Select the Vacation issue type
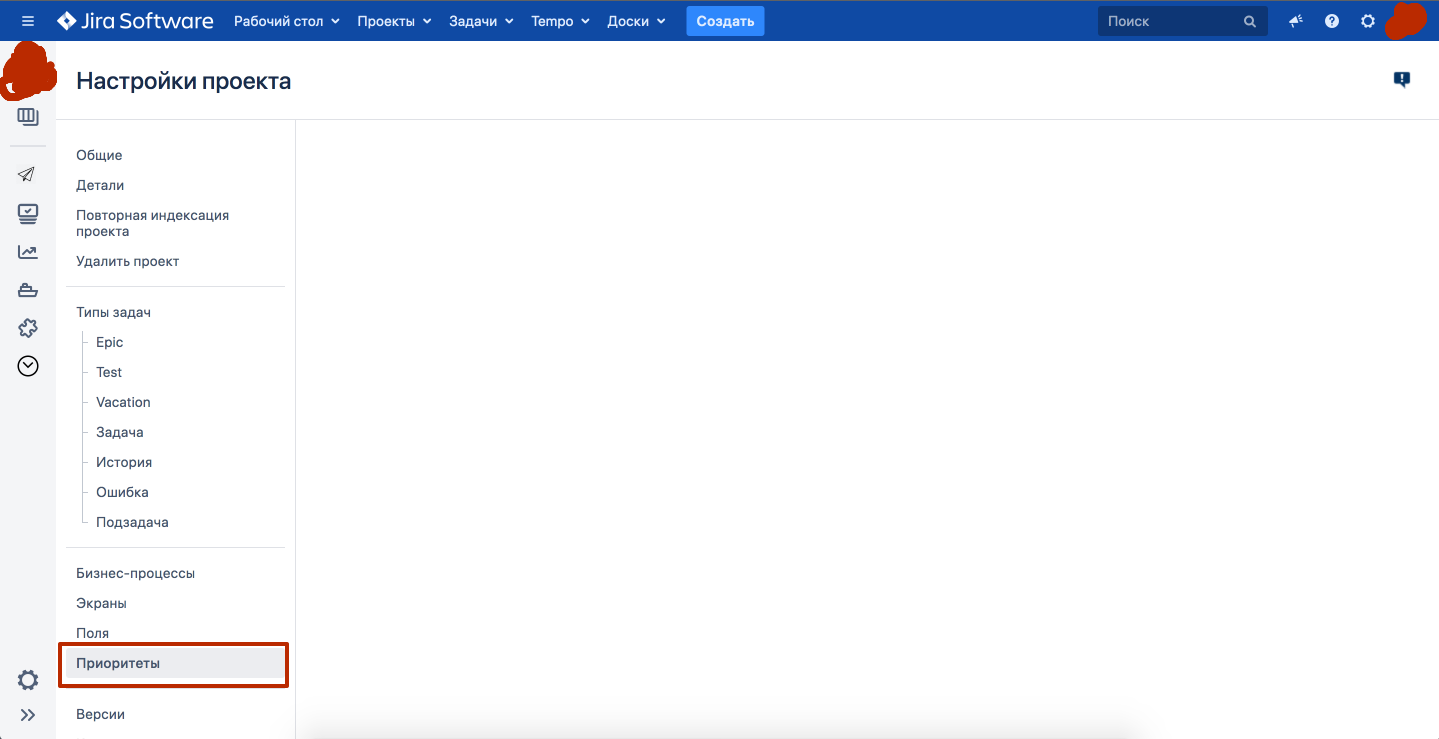Viewport: 1439px width, 739px height. tap(123, 403)
